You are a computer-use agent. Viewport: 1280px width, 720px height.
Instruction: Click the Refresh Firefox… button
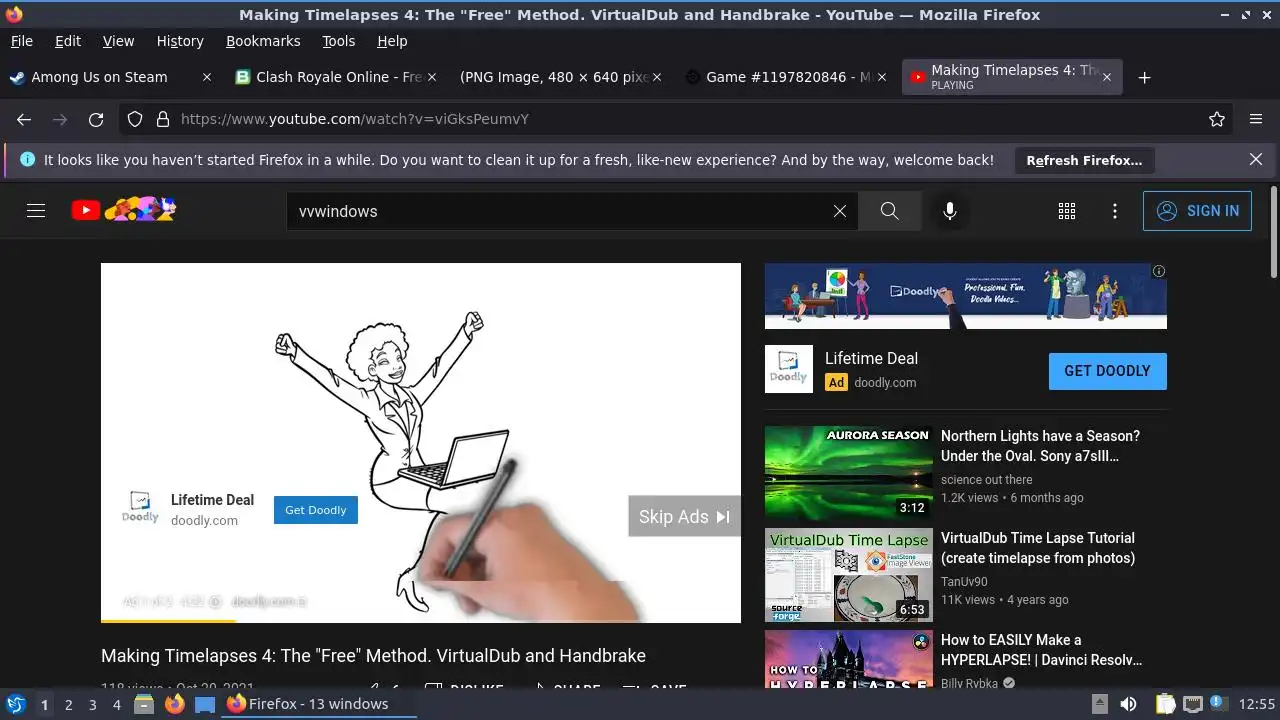pos(1084,160)
